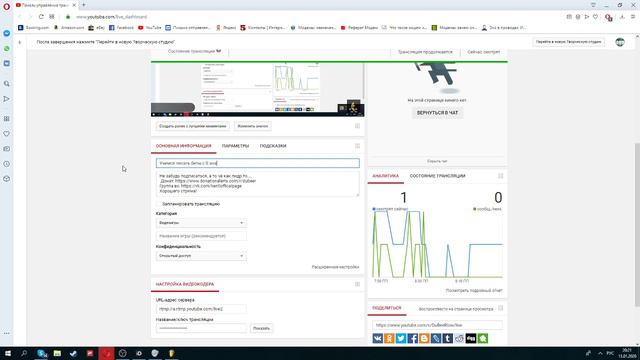Viewport: 640px width, 360px height.
Task: Select Состояние трансляции tab in analytics card
Action: pyautogui.click(x=438, y=176)
